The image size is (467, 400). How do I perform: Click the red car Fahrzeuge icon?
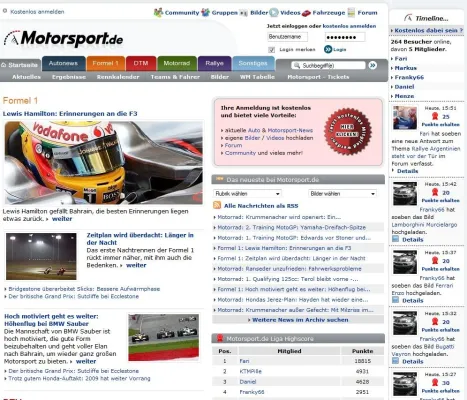[x=306, y=13]
